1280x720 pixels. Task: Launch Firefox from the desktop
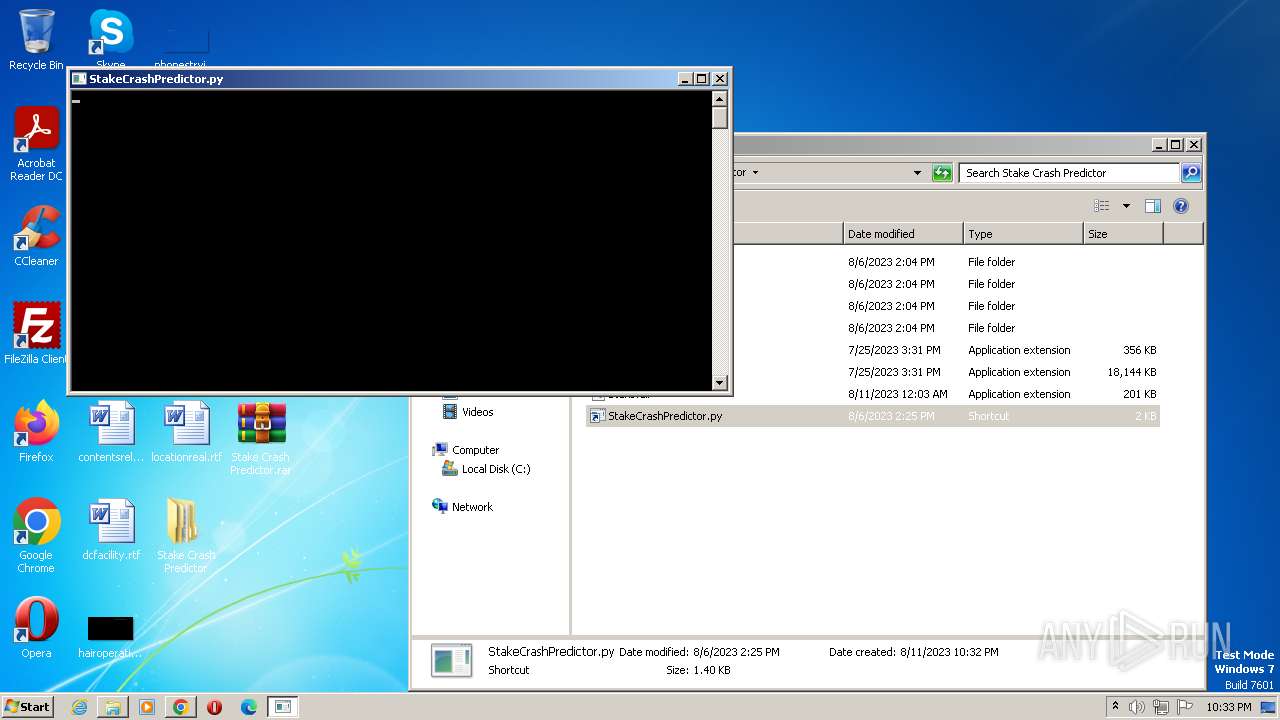(36, 431)
